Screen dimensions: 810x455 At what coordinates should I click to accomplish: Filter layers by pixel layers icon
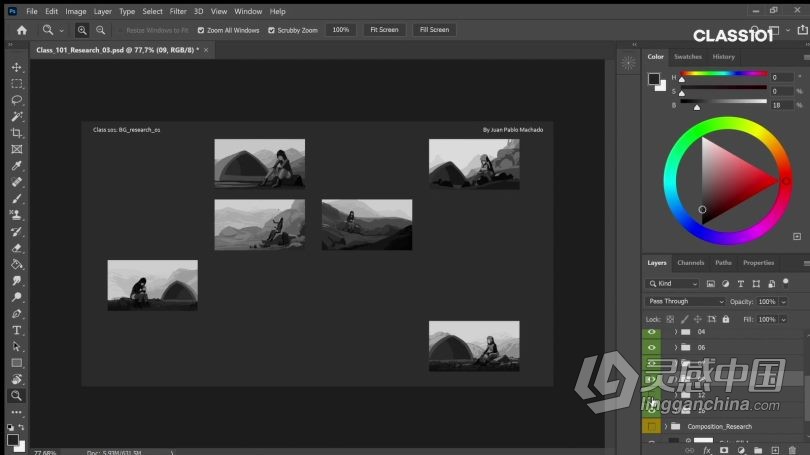[x=711, y=284]
